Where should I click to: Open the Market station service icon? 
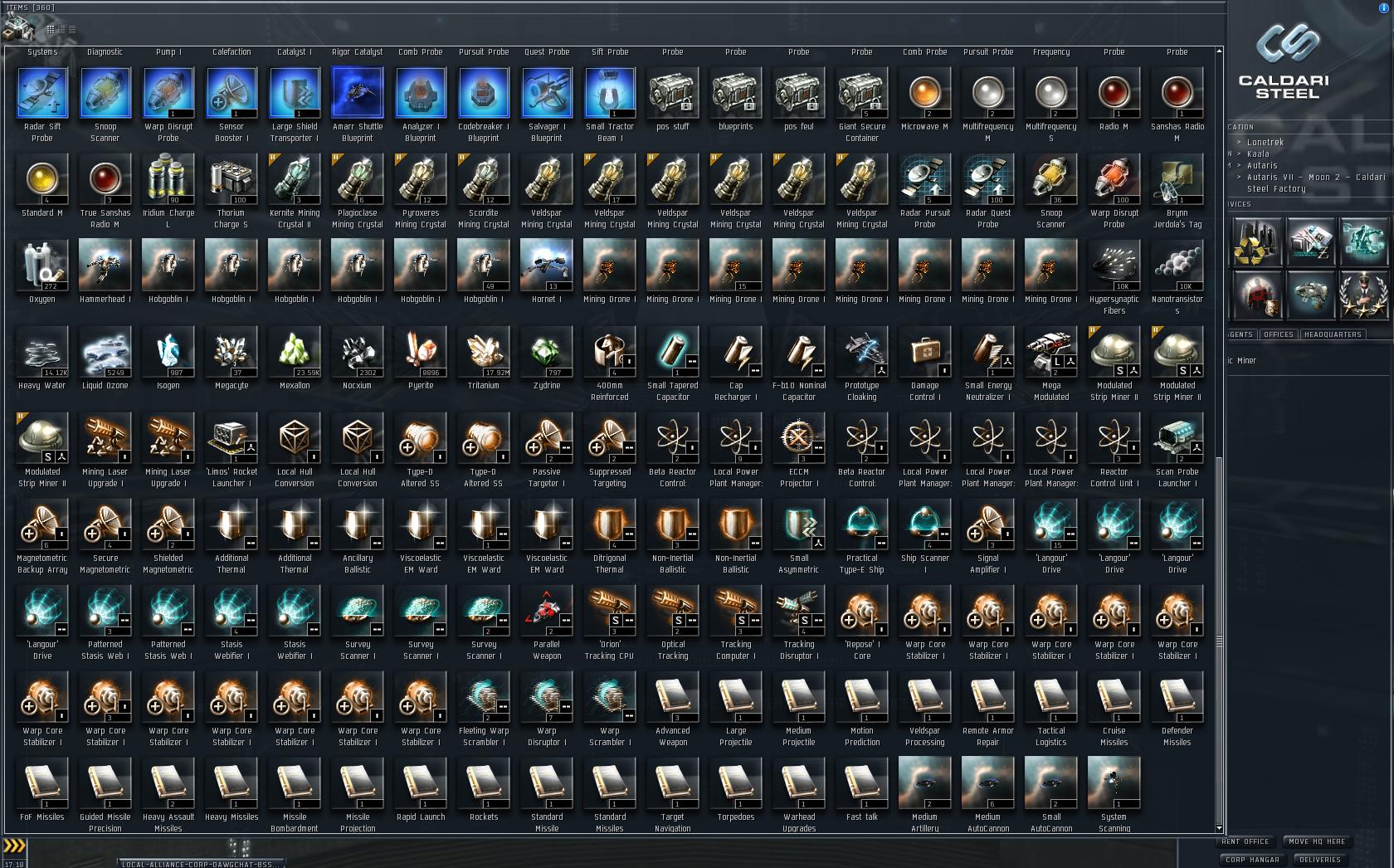coord(1311,241)
